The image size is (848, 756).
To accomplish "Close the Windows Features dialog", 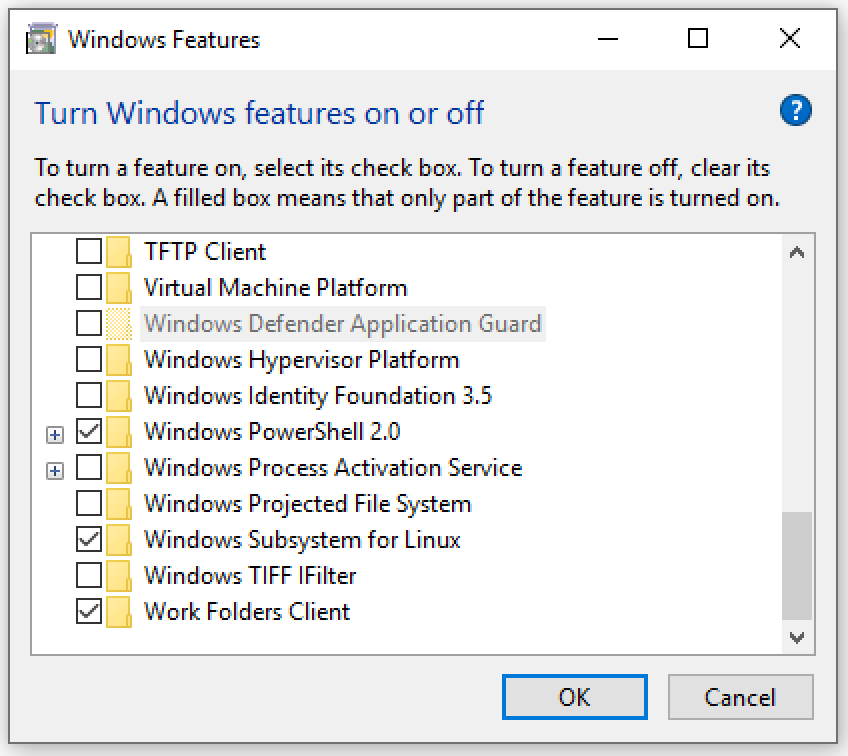I will click(x=790, y=39).
